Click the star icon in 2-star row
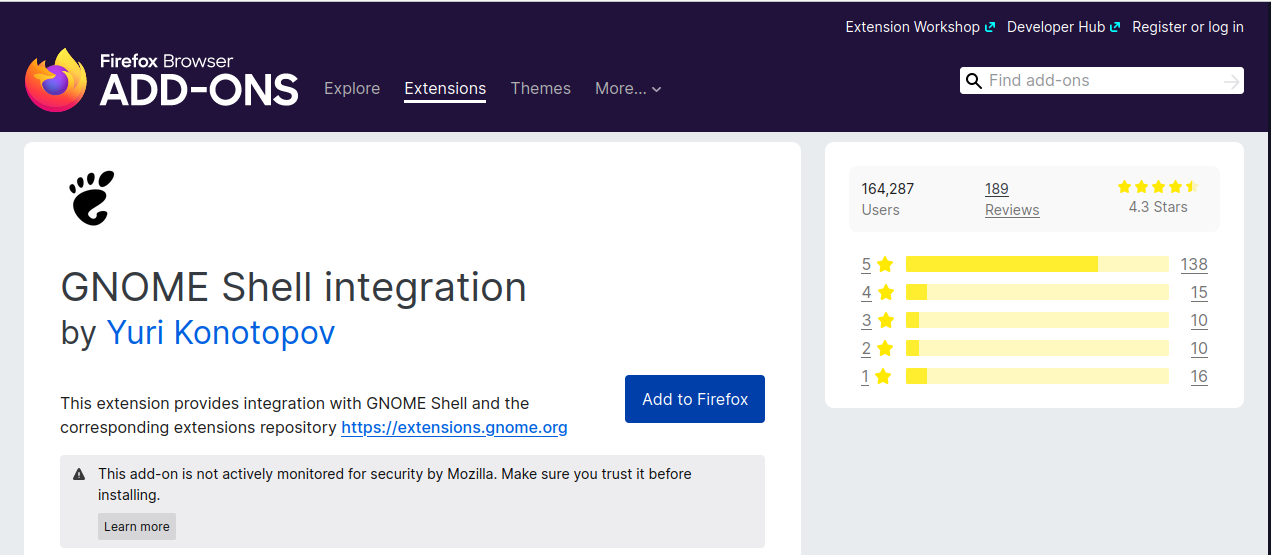The image size is (1271, 555). coord(884,348)
